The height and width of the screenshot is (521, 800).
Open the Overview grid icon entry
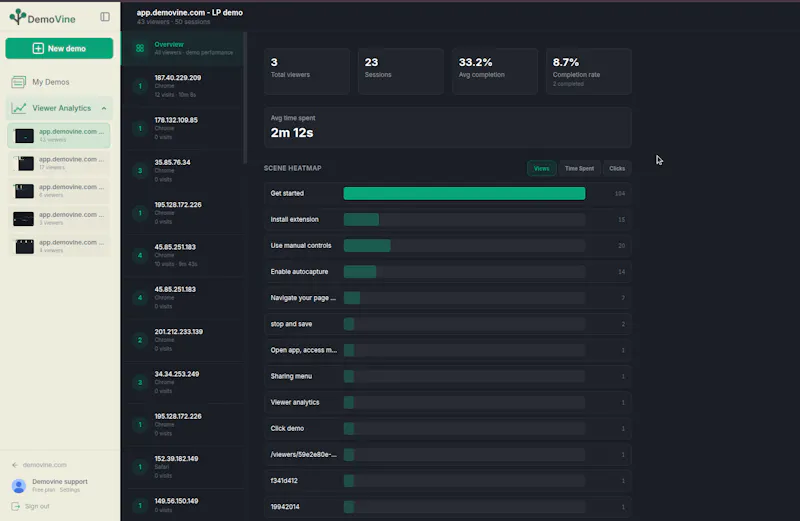tap(140, 48)
